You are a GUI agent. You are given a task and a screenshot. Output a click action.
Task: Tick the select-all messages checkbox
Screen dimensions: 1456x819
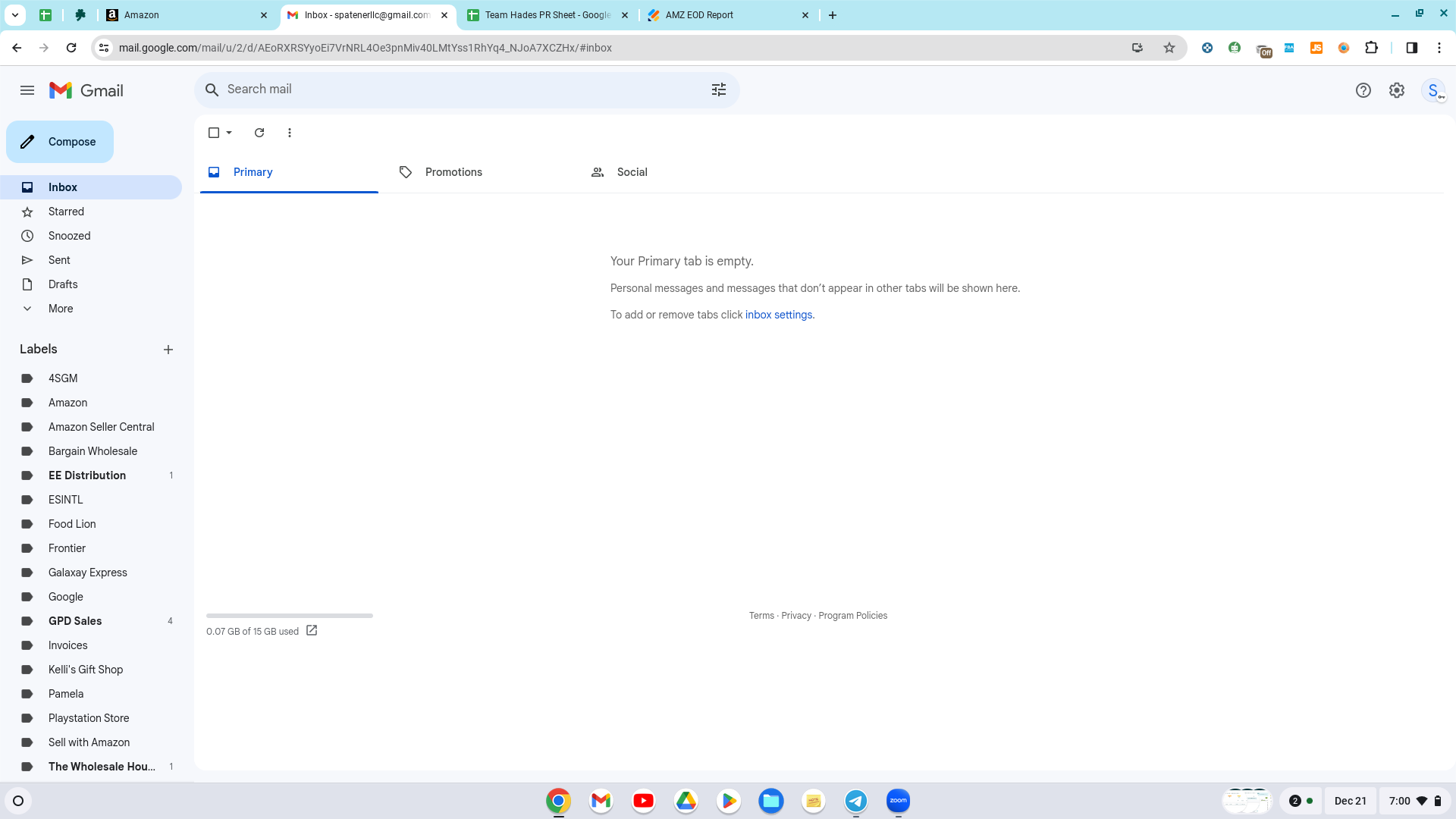(x=214, y=133)
